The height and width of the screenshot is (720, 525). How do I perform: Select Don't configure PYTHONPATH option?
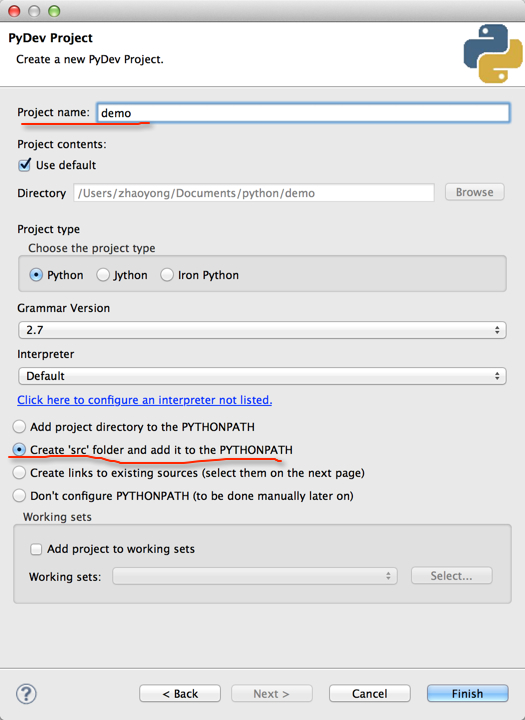click(19, 495)
